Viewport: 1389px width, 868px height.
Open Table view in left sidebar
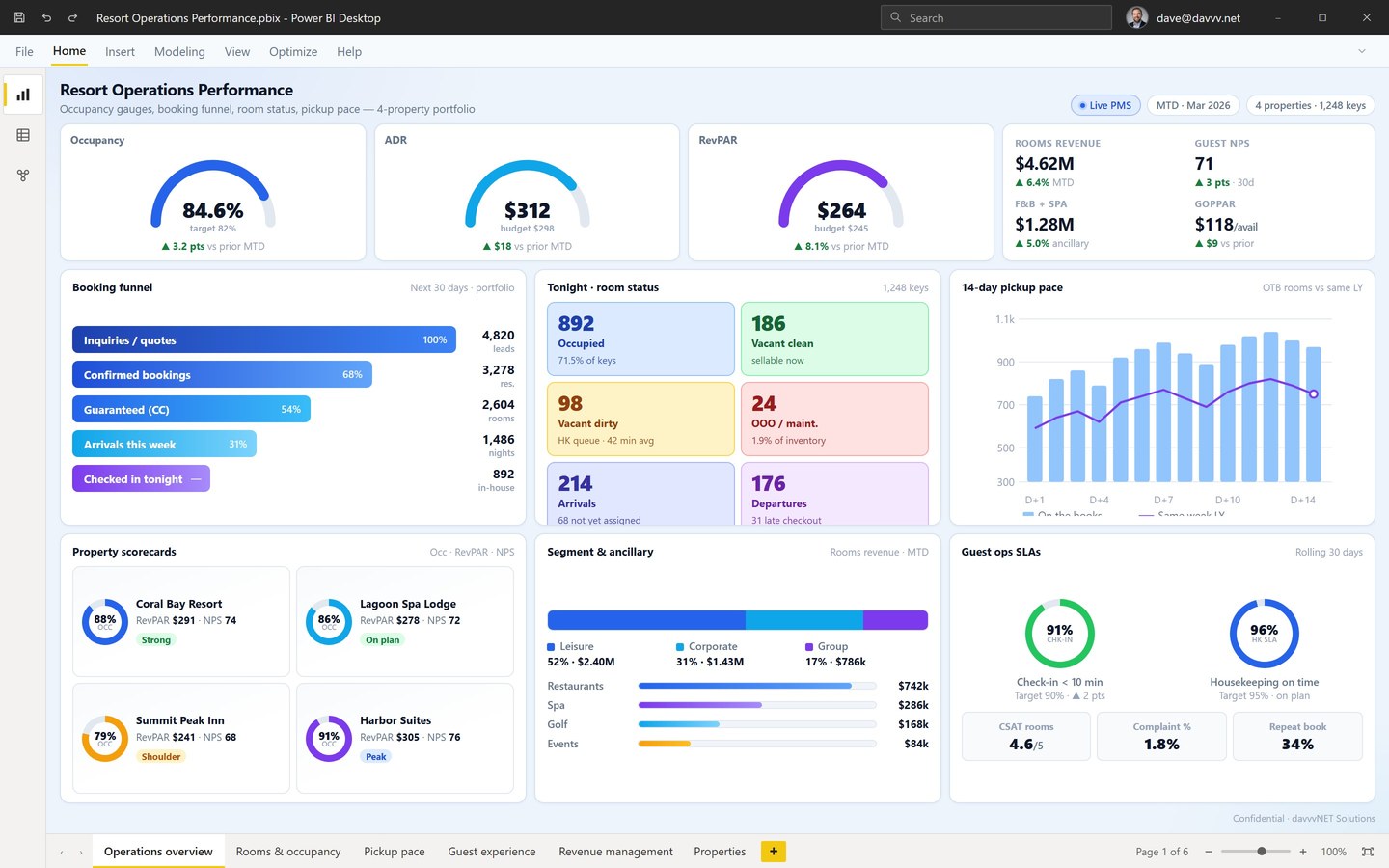[23, 135]
